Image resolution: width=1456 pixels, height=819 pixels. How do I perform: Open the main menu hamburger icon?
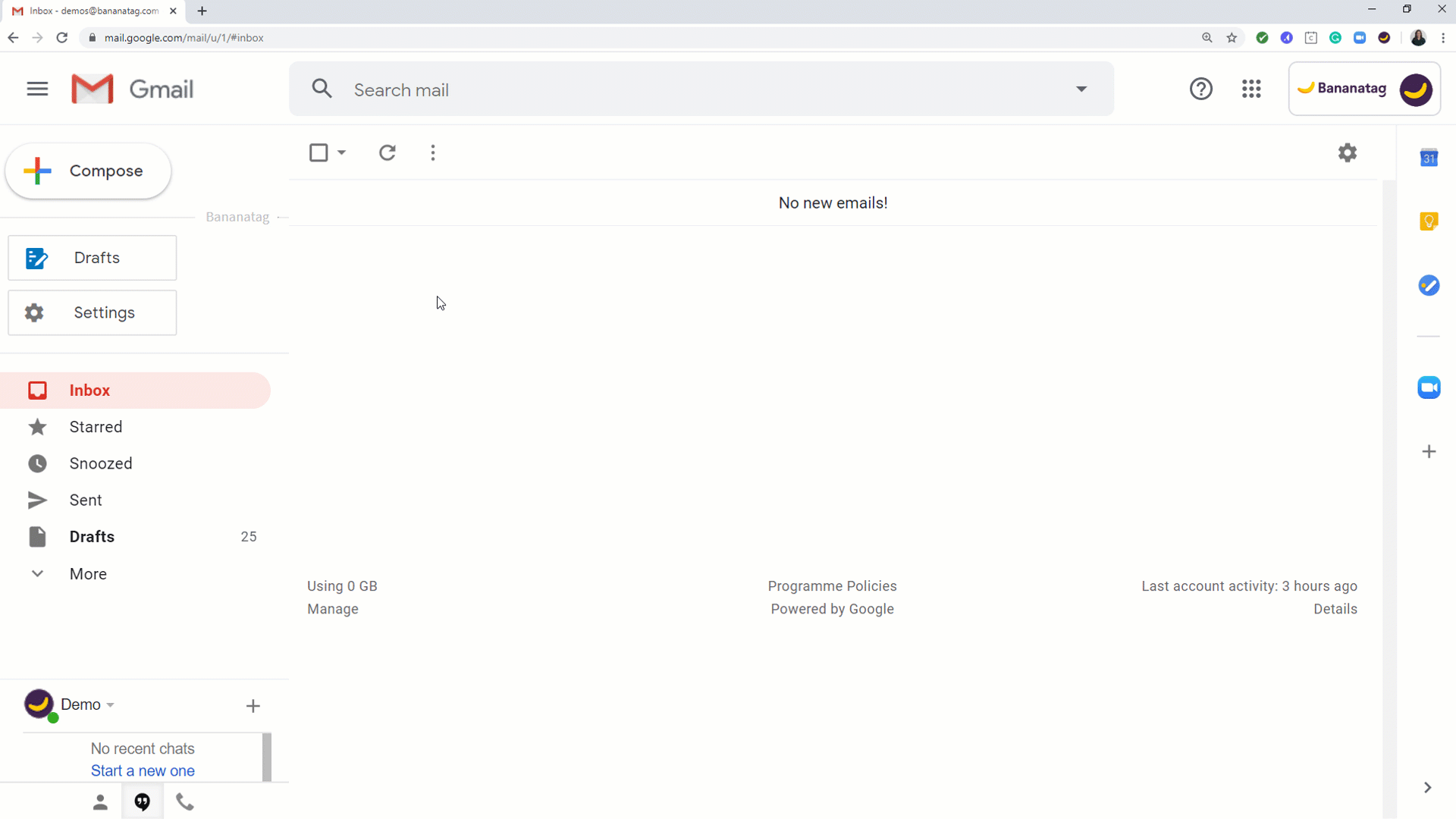coord(37,89)
